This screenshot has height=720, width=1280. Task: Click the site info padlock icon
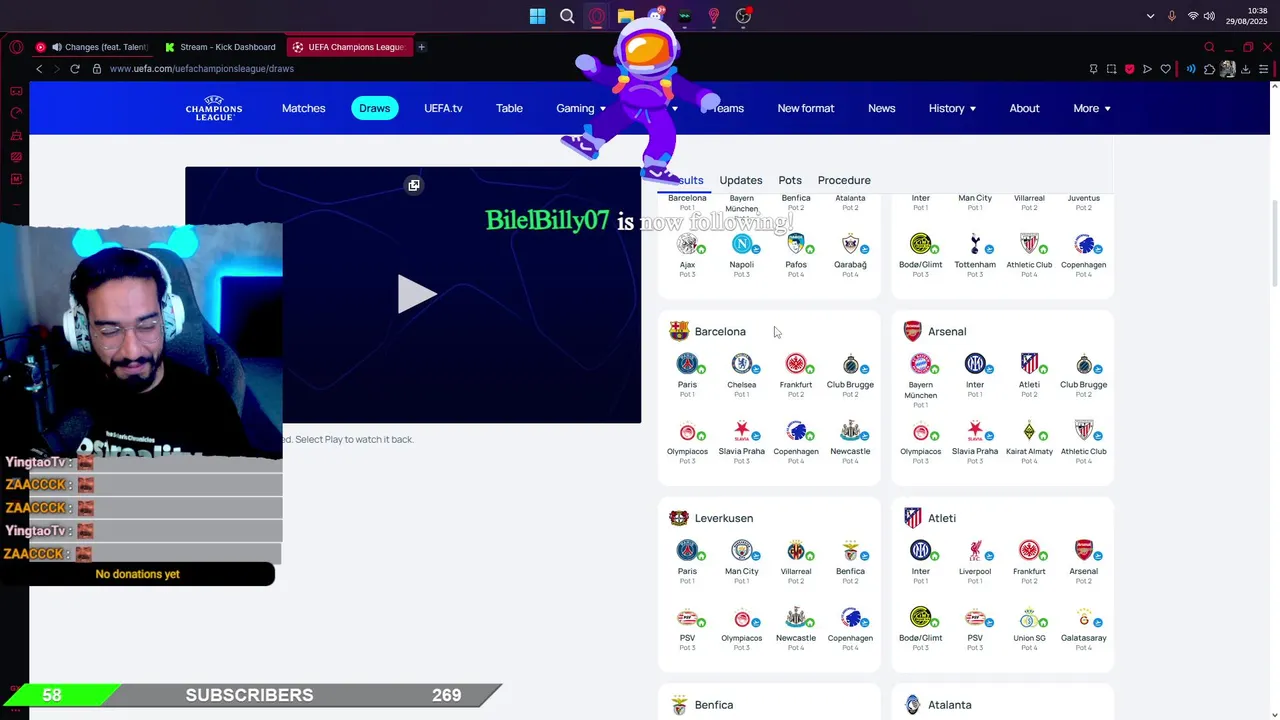[x=97, y=69]
